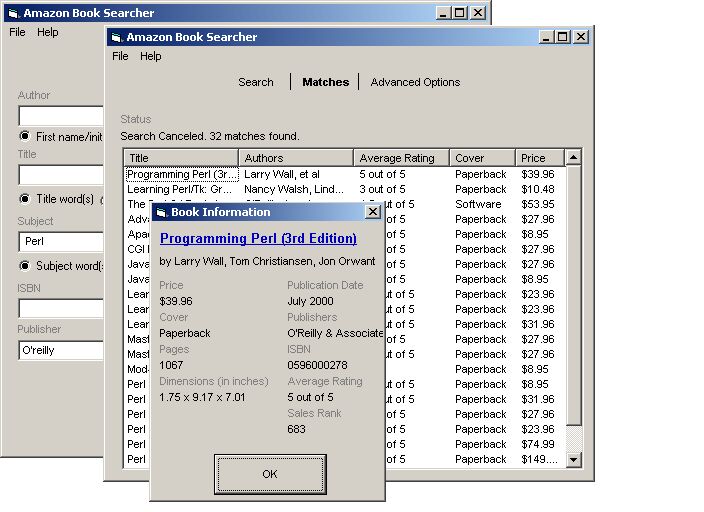Viewport: 704px width, 512px height.
Task: Click the Book Information dialog title icon
Action: (162, 212)
